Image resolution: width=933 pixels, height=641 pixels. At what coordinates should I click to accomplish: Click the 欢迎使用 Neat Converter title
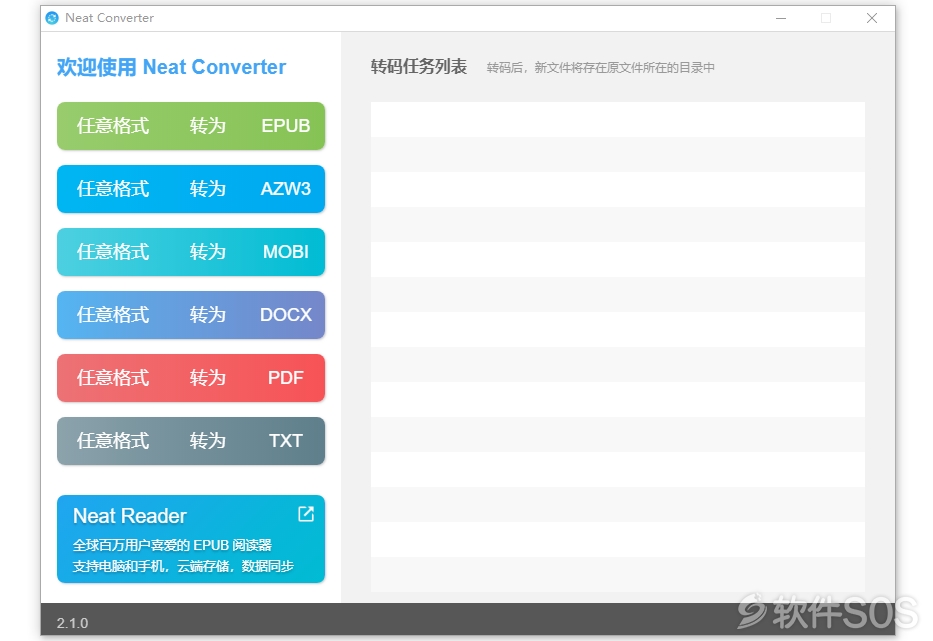(x=171, y=67)
